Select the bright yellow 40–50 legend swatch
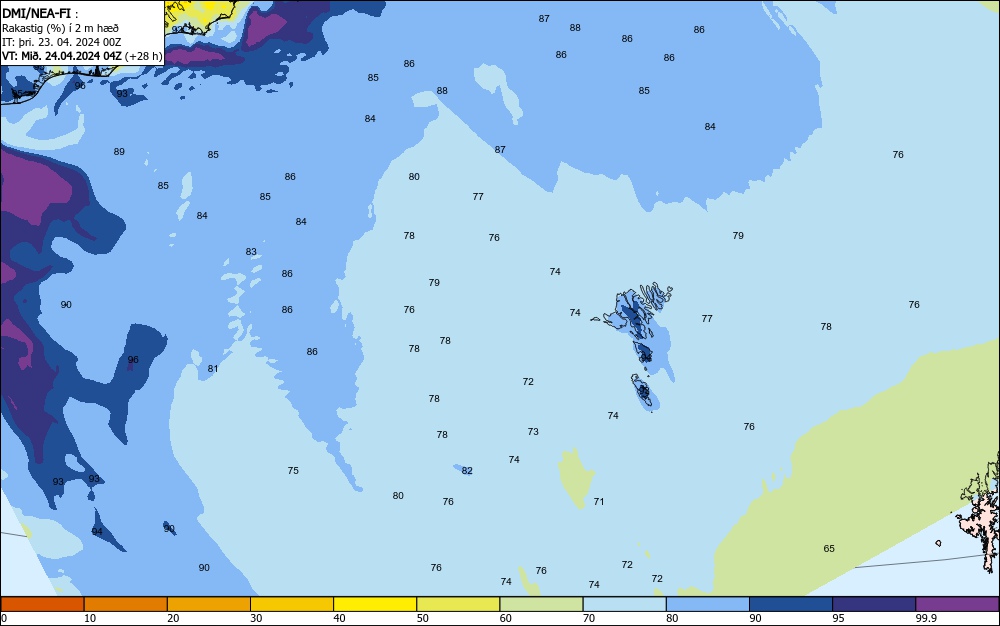1000x626 pixels. [375, 604]
